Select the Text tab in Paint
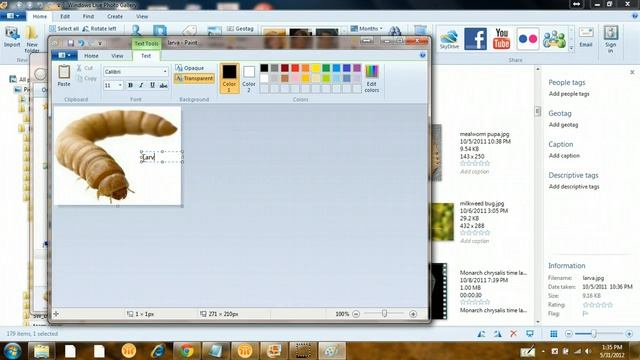Viewport: 640px width, 360px height. click(146, 56)
